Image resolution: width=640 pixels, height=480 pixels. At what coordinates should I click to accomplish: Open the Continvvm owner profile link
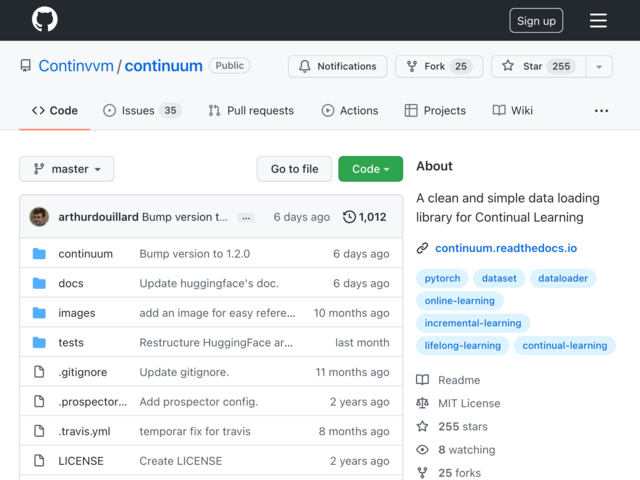(76, 66)
